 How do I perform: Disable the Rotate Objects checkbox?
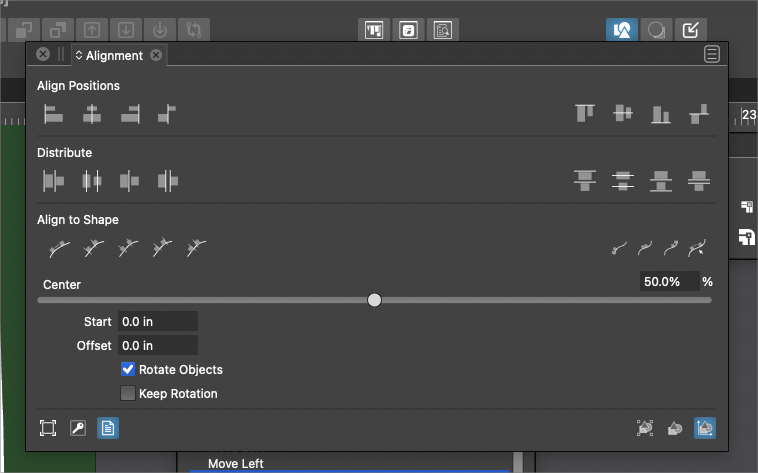(x=128, y=370)
